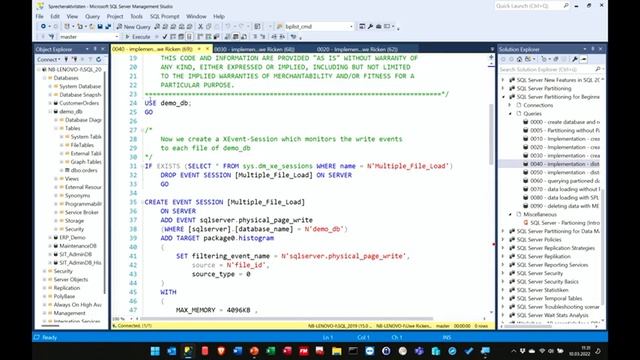640x360 pixels.
Task: Open the master database dropdown
Action: (117, 37)
